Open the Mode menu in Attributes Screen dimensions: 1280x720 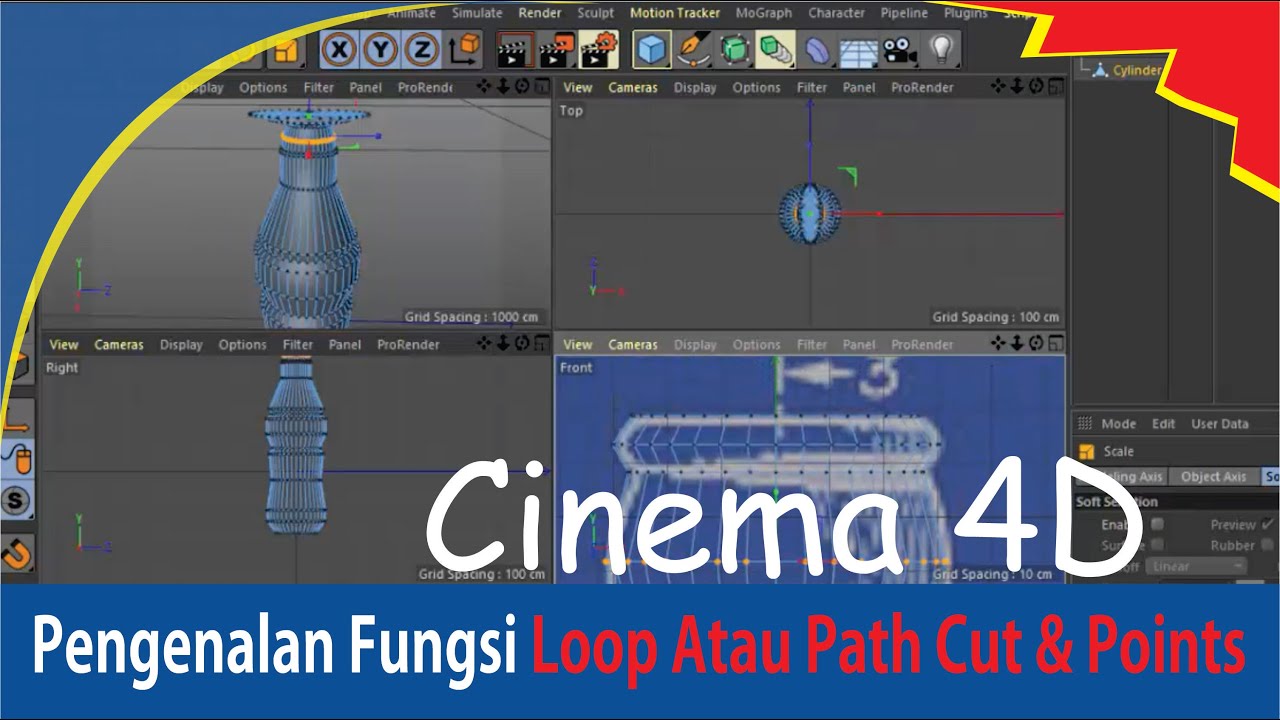coord(1118,423)
